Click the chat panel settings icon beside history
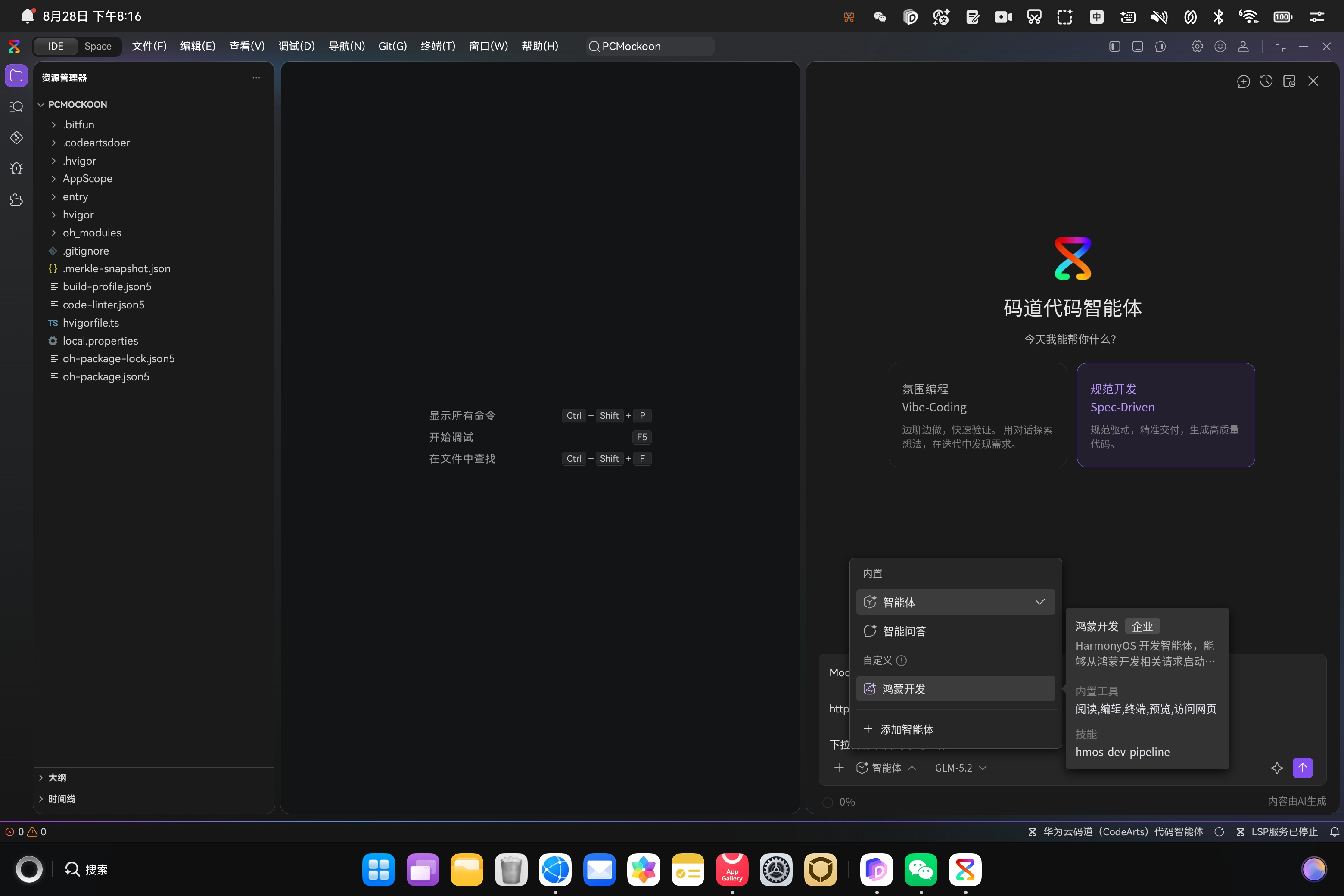The height and width of the screenshot is (896, 1344). click(x=1289, y=81)
